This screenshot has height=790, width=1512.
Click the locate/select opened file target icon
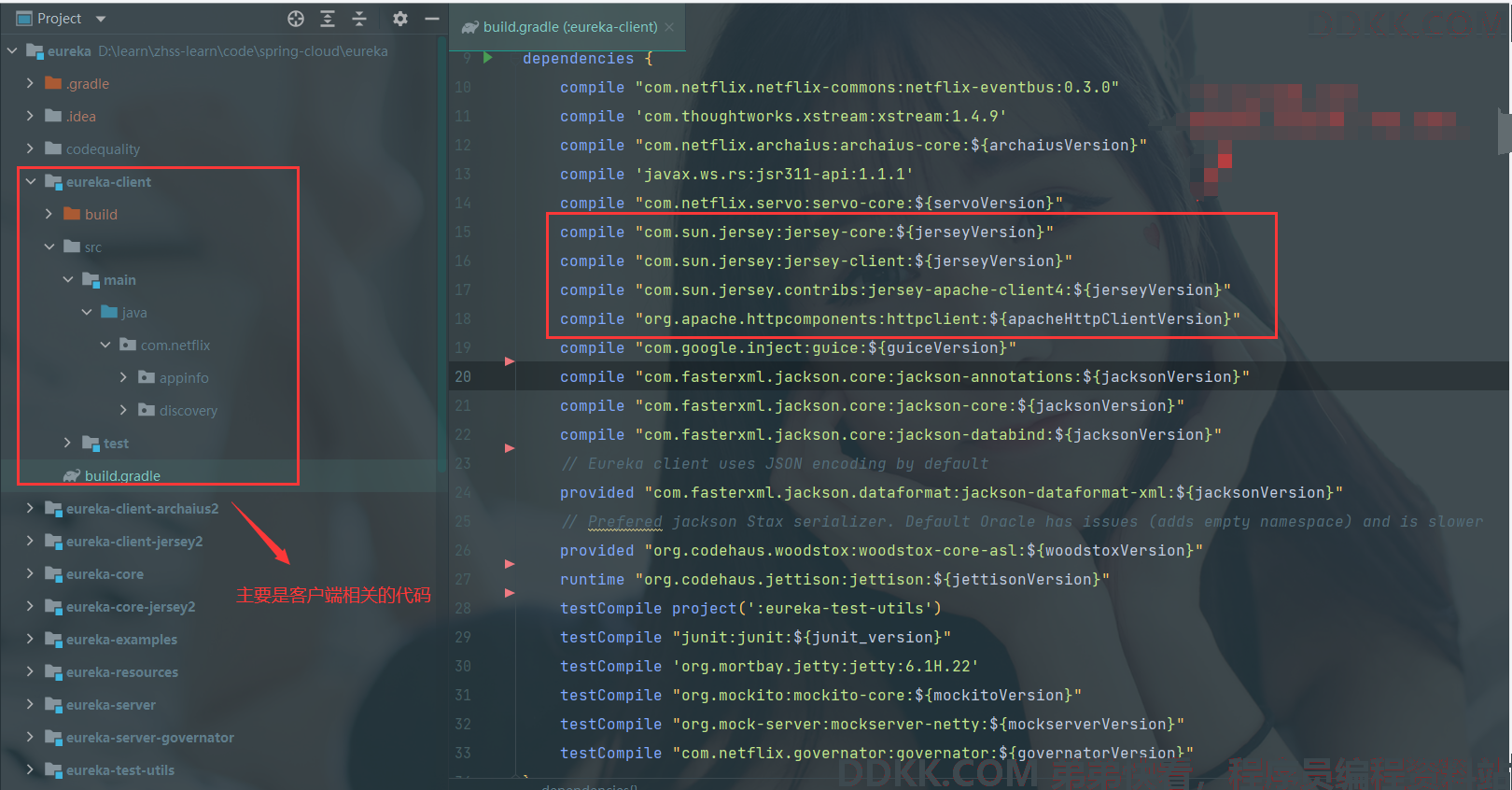tap(296, 19)
